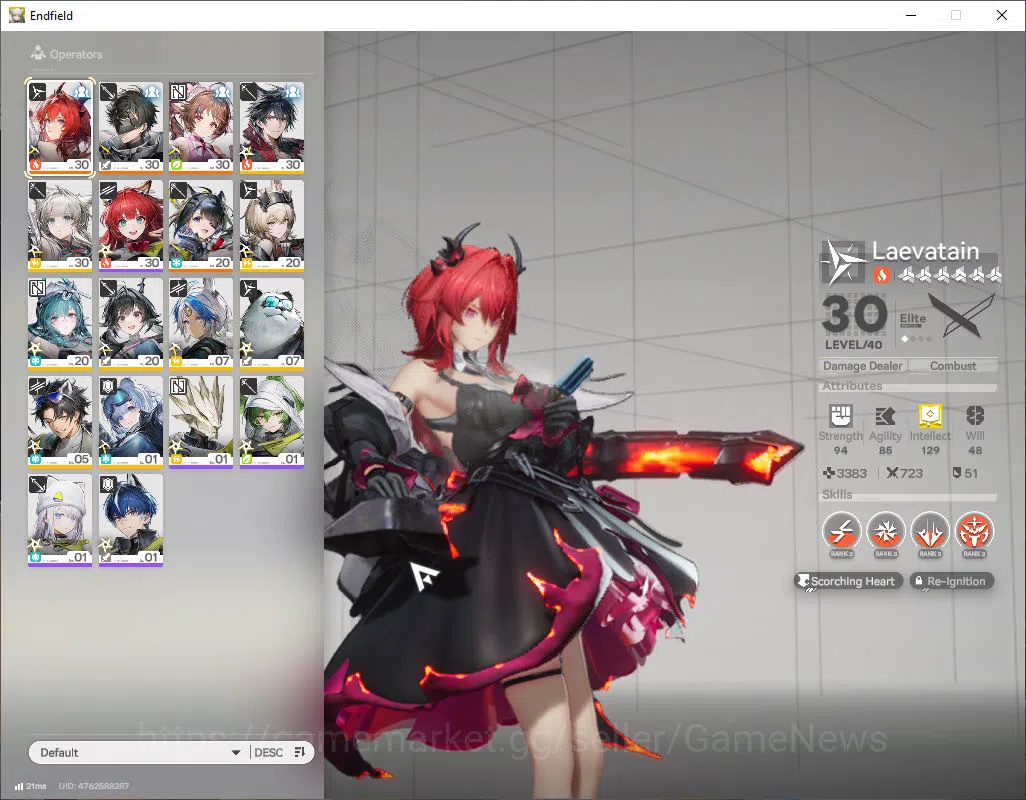The height and width of the screenshot is (800, 1026).
Task: Click the Will brain attribute icon
Action: tap(975, 416)
